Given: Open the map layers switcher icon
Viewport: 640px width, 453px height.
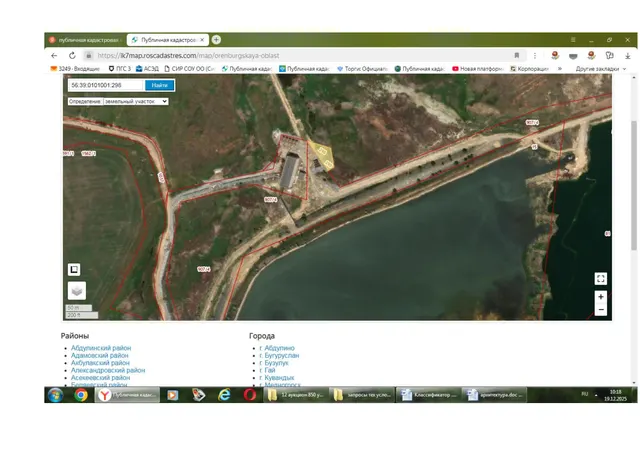Looking at the screenshot, I should [77, 291].
